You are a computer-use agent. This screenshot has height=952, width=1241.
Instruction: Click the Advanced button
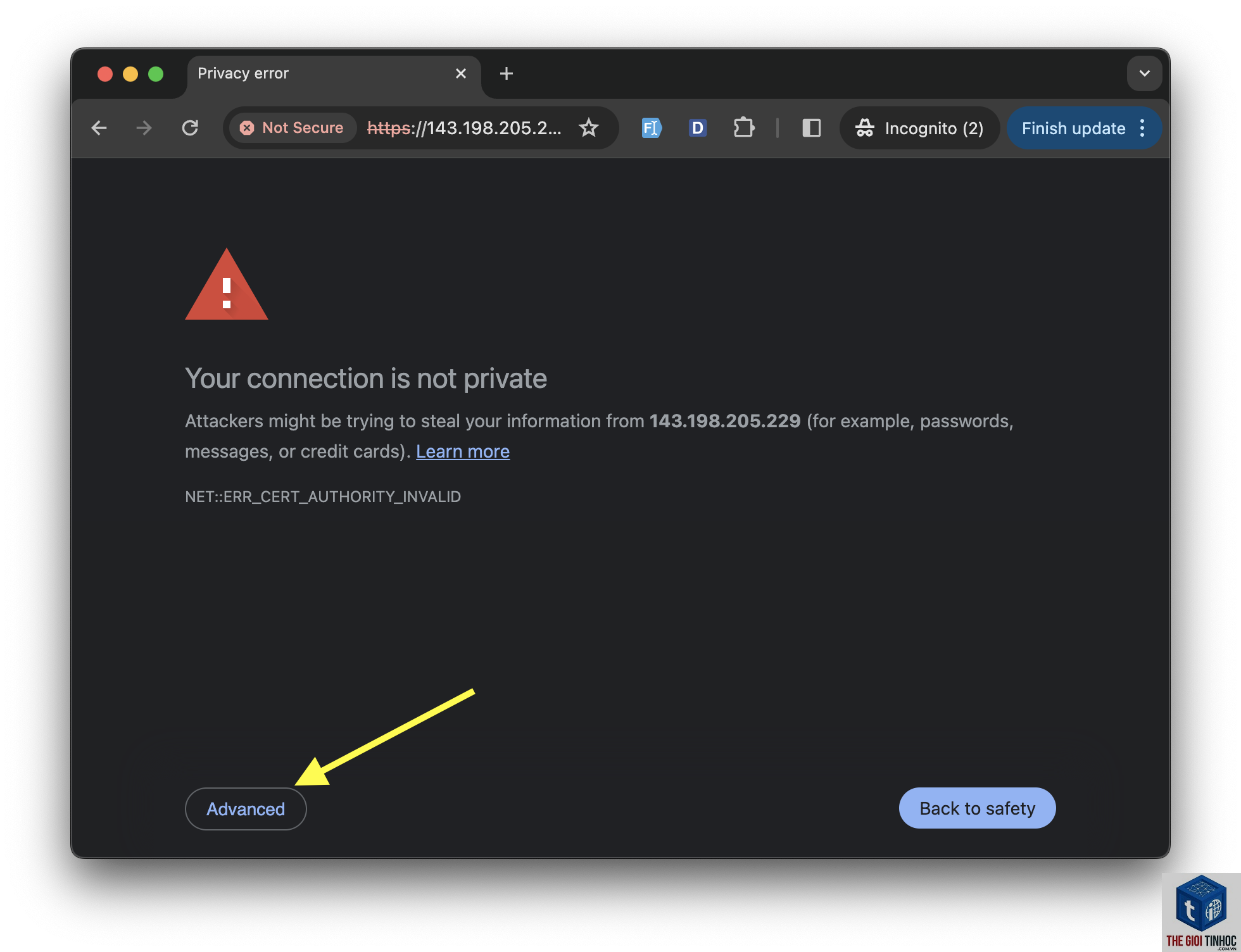(246, 808)
